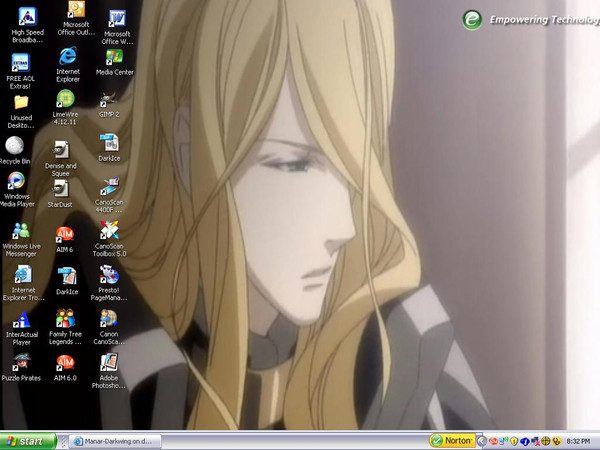The height and width of the screenshot is (450, 600).
Task: Launch Puzzle Pirates game shortcut
Action: tap(21, 367)
